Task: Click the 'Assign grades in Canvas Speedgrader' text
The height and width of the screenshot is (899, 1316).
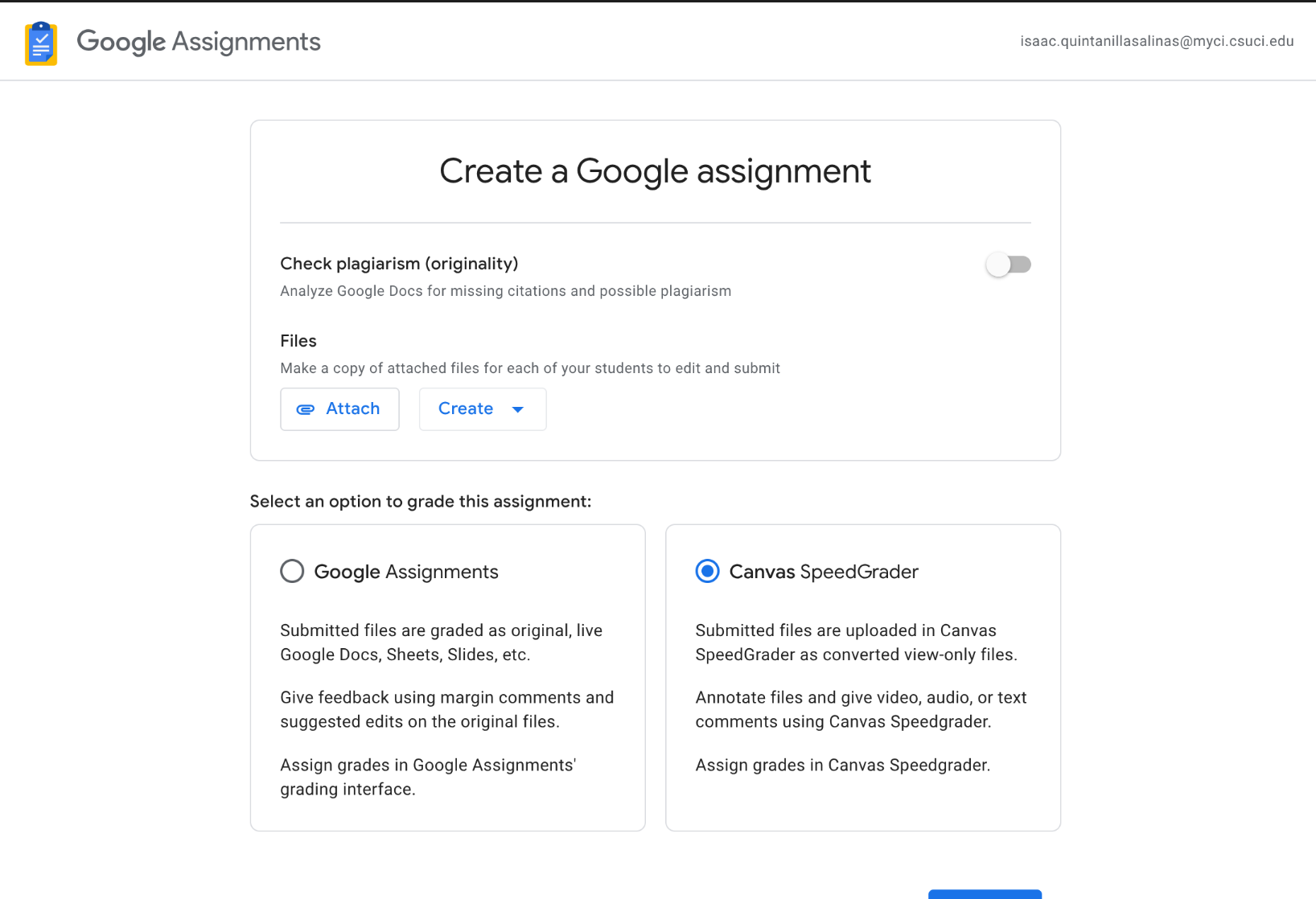Action: pyautogui.click(x=842, y=765)
